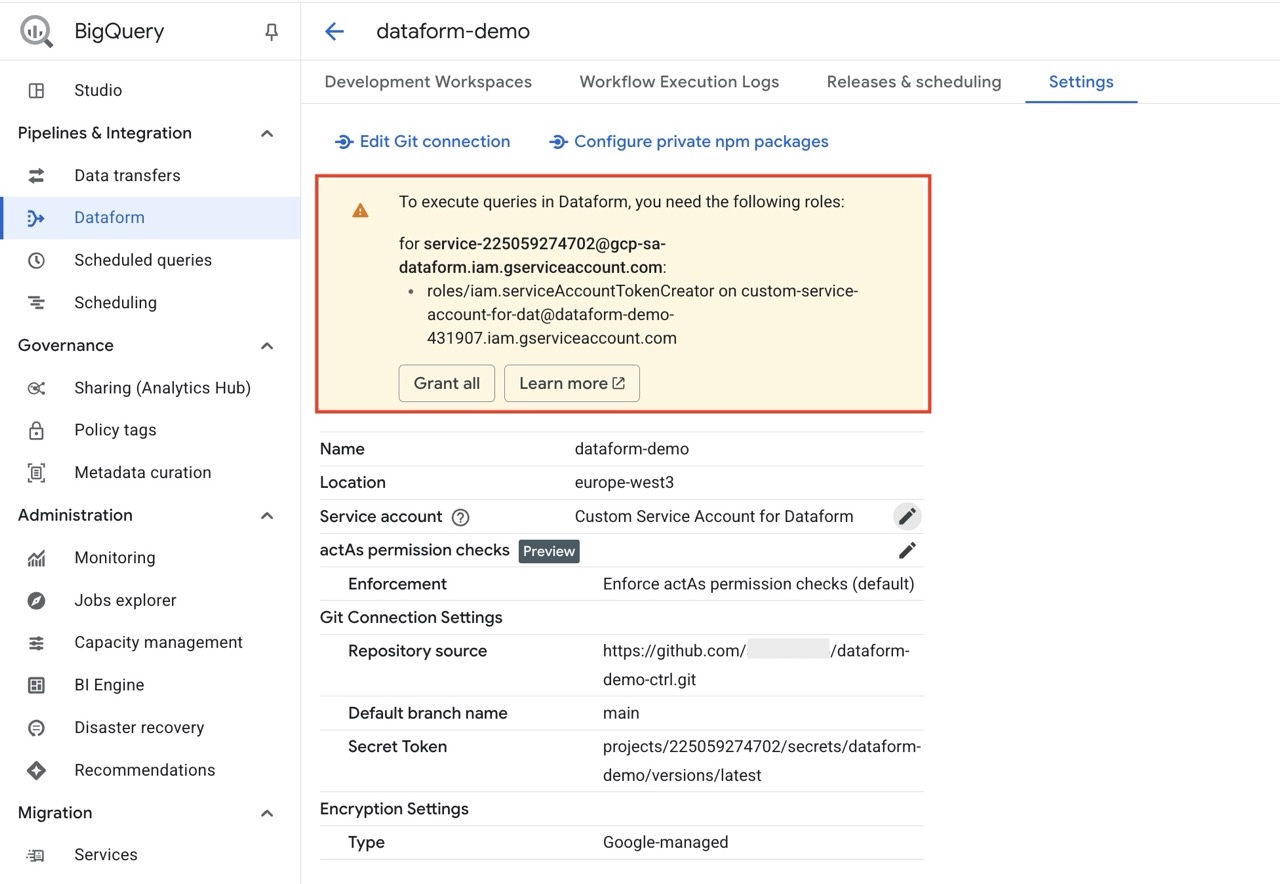Click the Recommendations diamond icon
Image resolution: width=1280 pixels, height=884 pixels.
pyautogui.click(x=37, y=770)
